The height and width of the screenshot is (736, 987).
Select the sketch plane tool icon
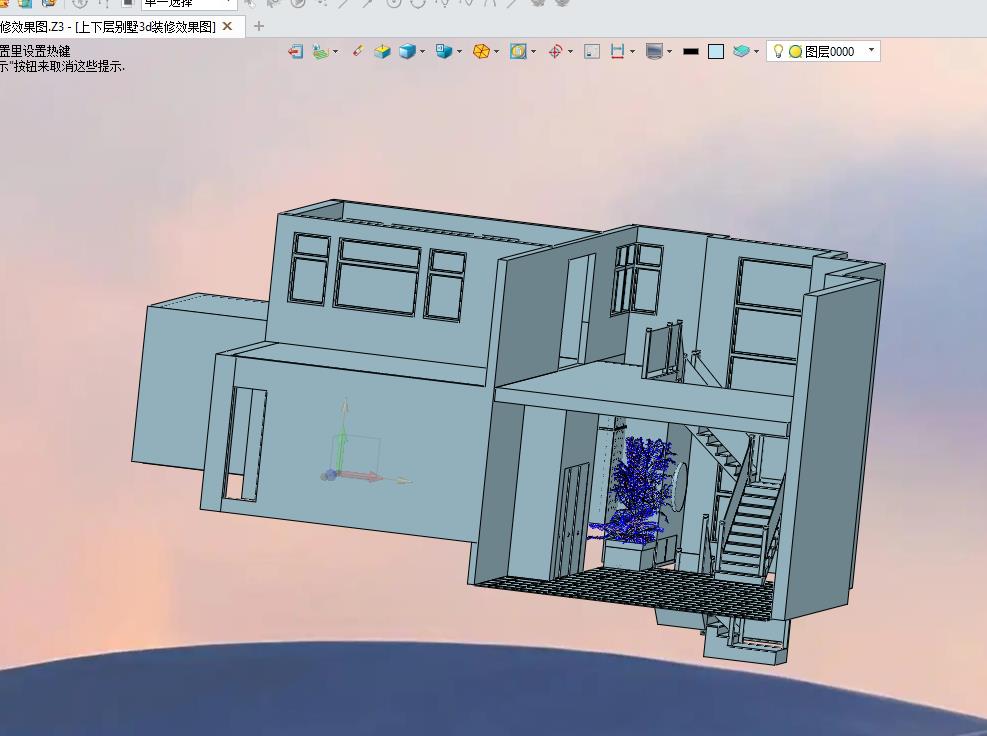[320, 52]
